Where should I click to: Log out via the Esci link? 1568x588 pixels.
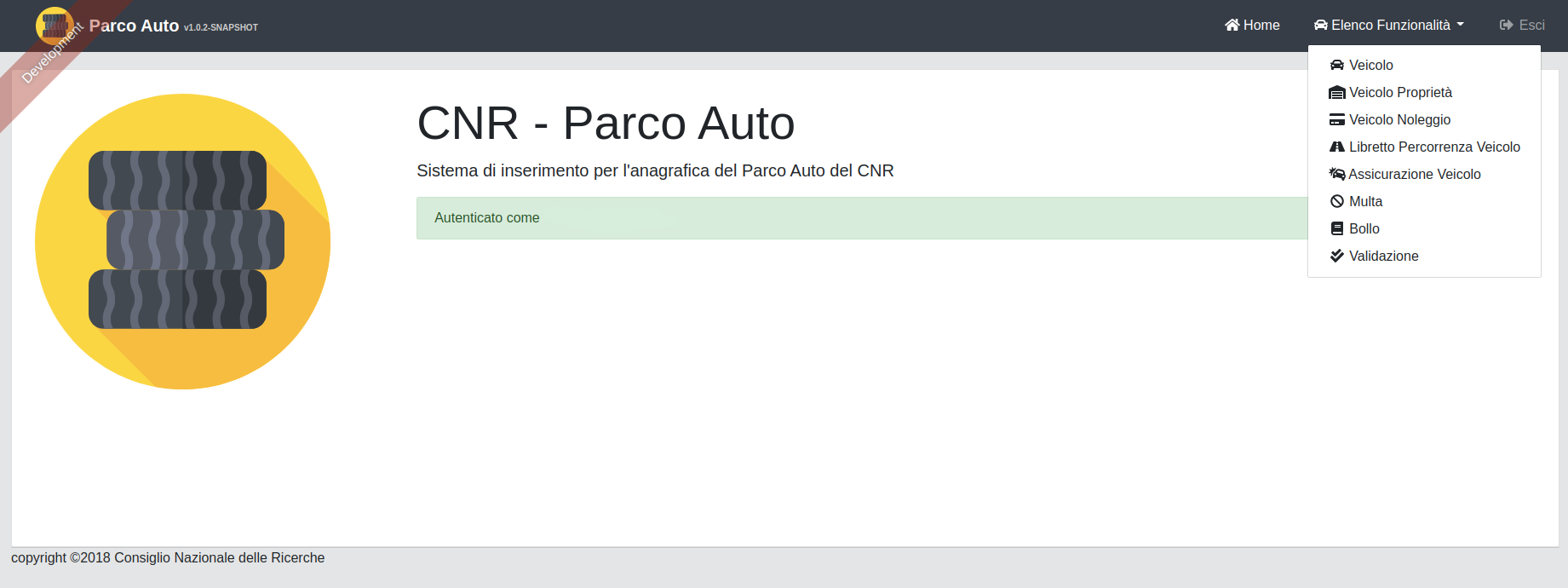coord(1522,25)
